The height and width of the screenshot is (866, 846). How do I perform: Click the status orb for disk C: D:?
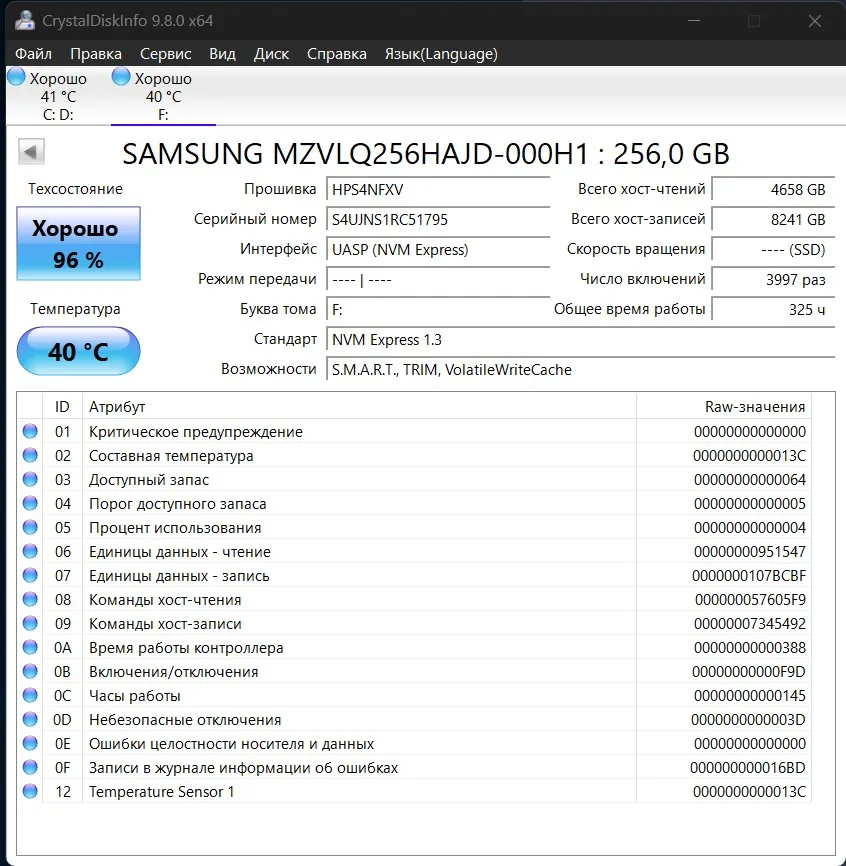[x=16, y=77]
